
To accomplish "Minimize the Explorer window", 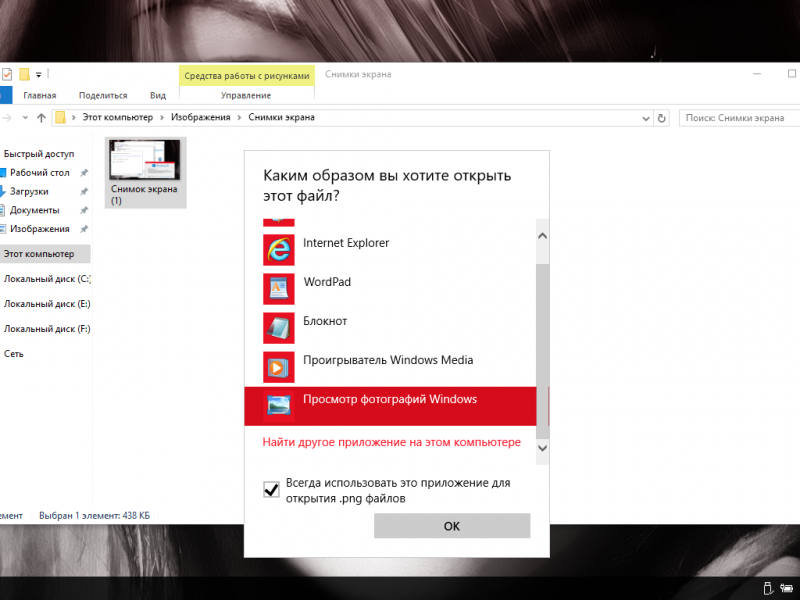I will pos(757,74).
